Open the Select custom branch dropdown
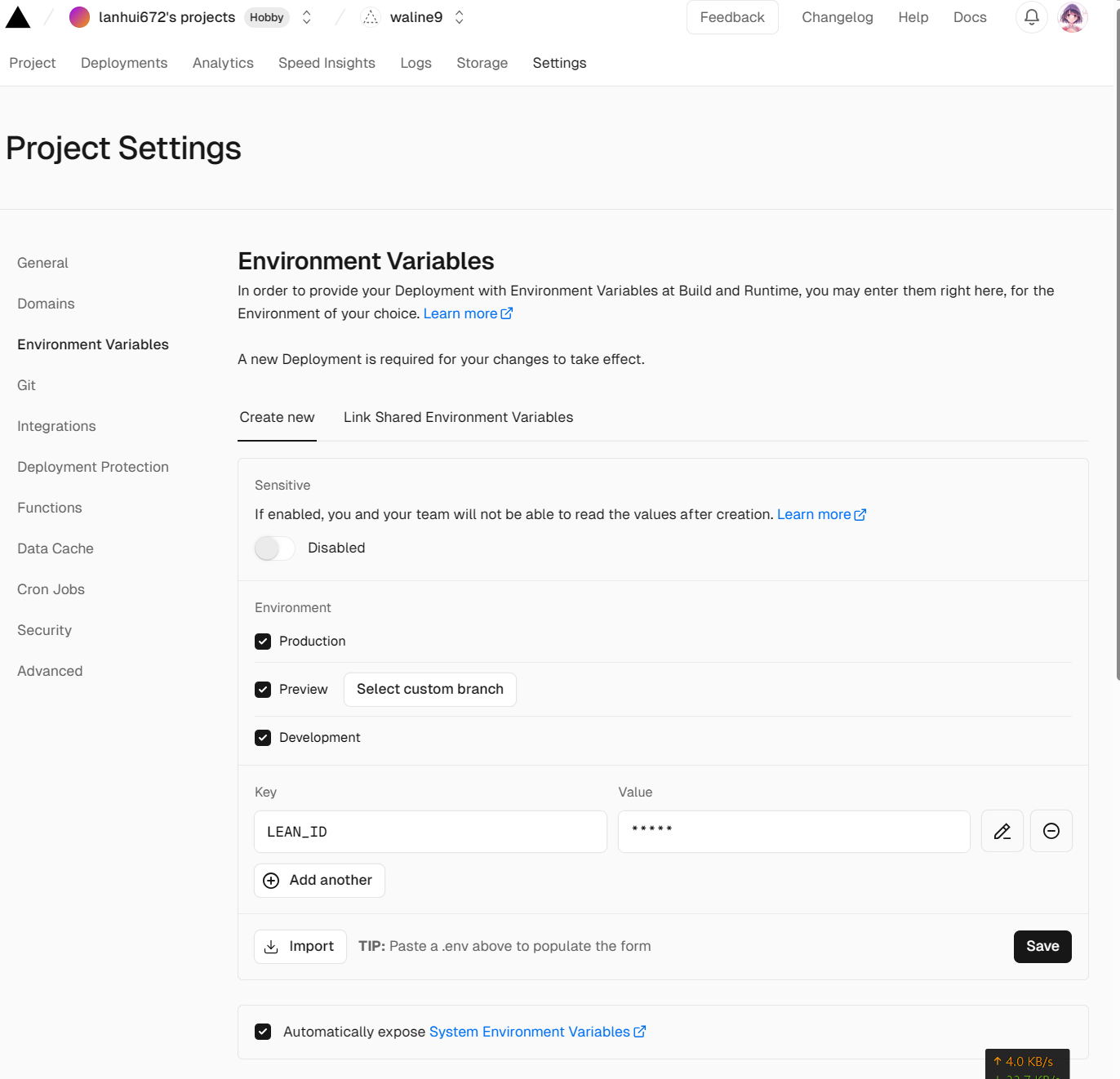Screen dimensions: 1120x1079 pyautogui.click(x=429, y=690)
